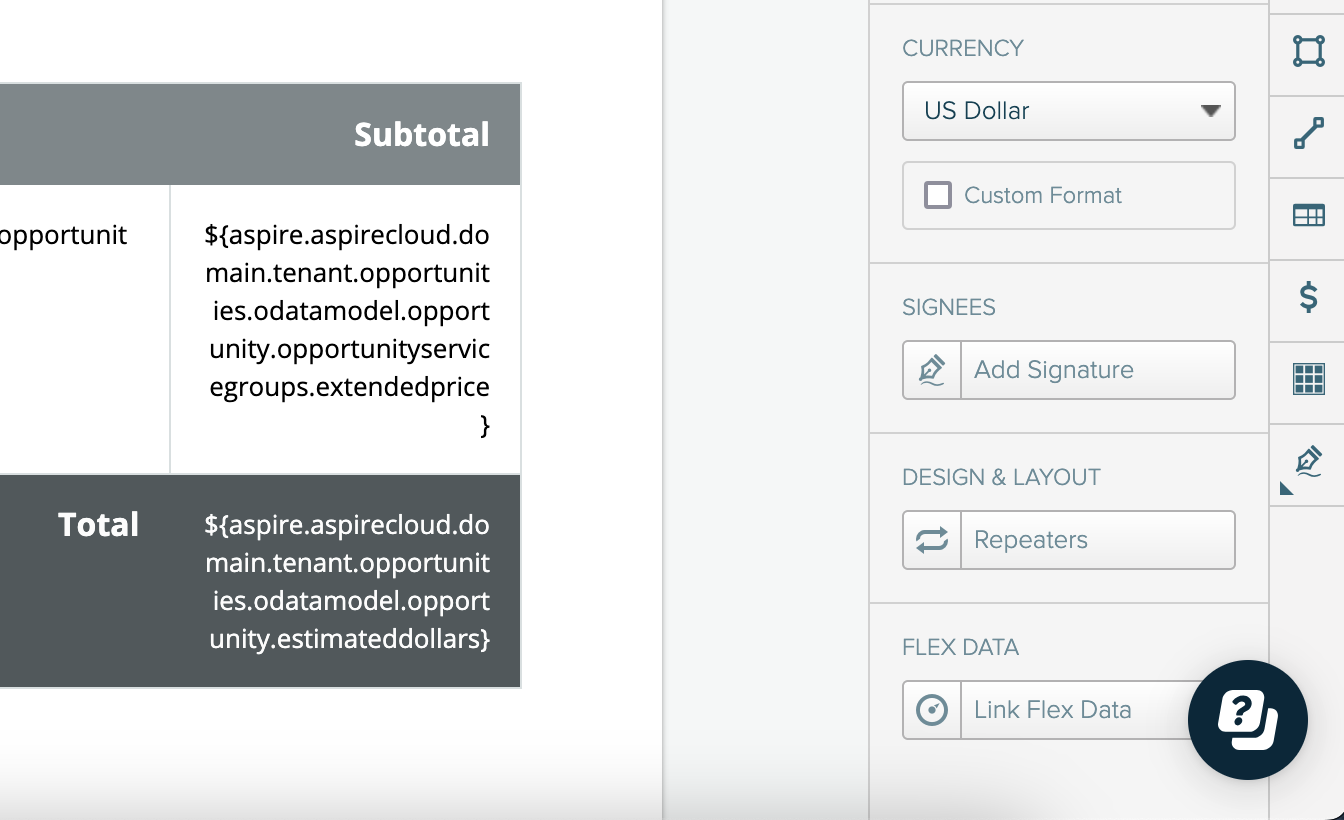Viewport: 1344px width, 820px height.
Task: Select the estimateddollars total cell
Action: (x=346, y=581)
